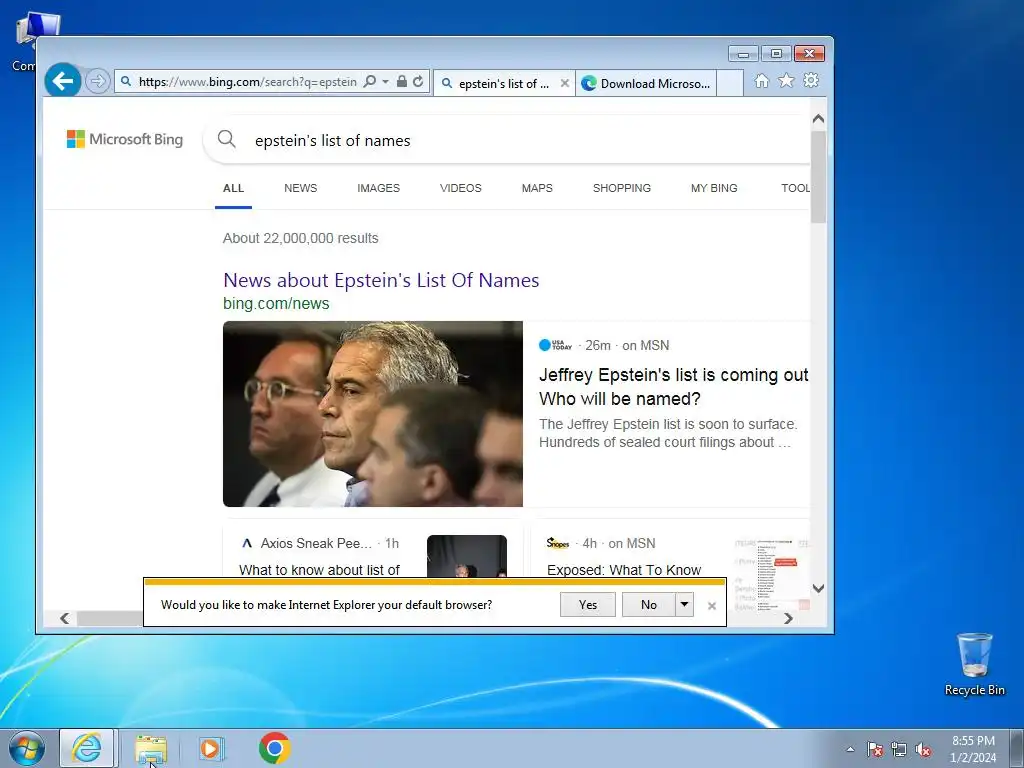Click Internet Explorer taskbar icon
This screenshot has height=768, width=1024.
pyautogui.click(x=87, y=748)
